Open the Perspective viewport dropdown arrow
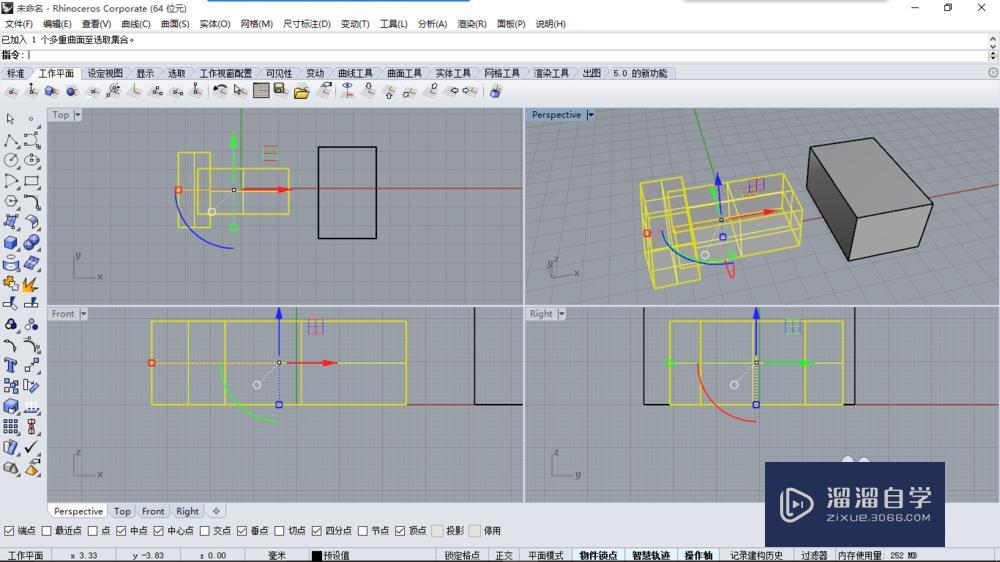This screenshot has width=1000, height=562. [x=591, y=115]
